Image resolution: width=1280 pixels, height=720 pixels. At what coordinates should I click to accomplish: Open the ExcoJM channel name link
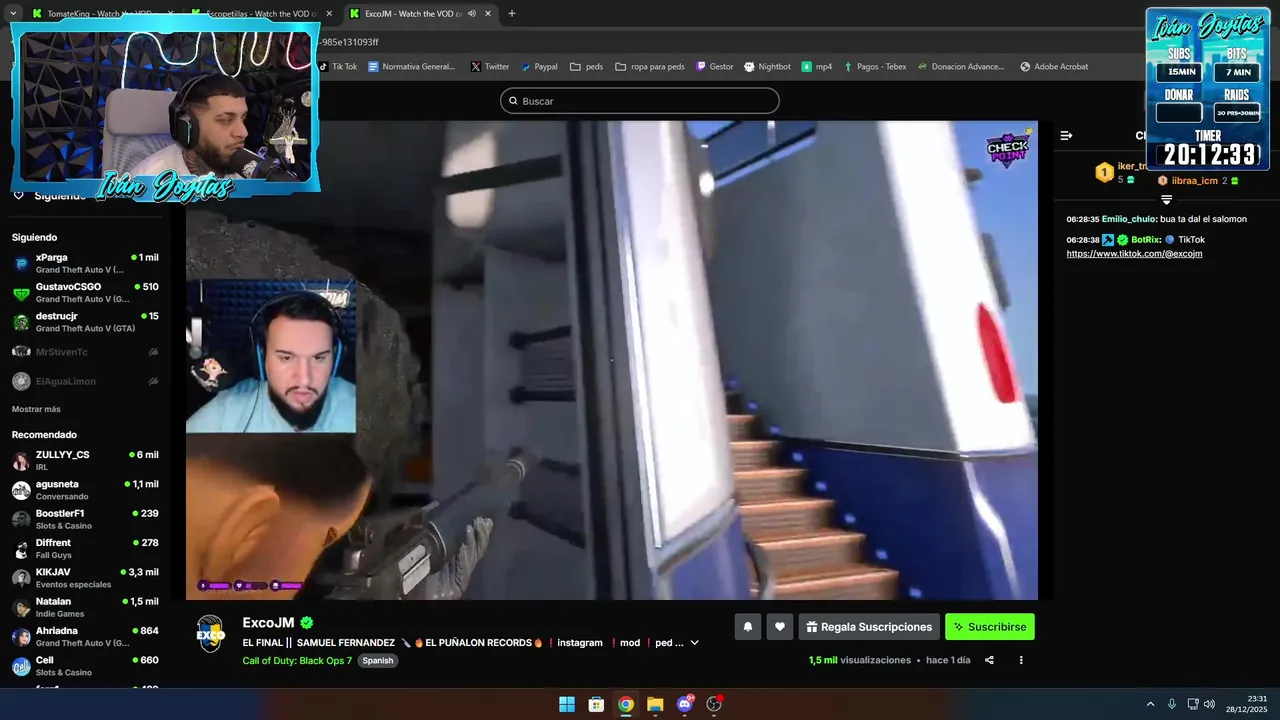pos(268,623)
